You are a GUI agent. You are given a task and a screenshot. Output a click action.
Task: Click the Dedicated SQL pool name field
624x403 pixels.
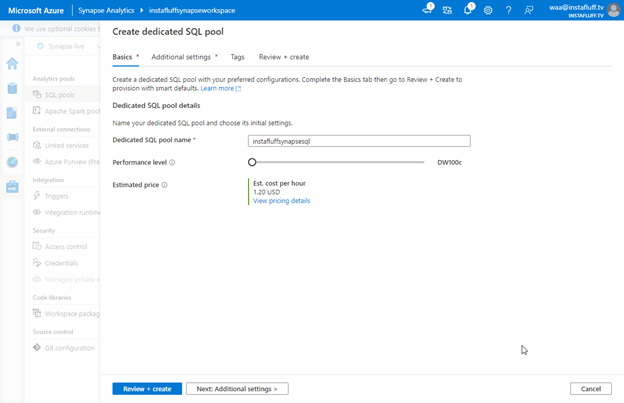pos(359,141)
